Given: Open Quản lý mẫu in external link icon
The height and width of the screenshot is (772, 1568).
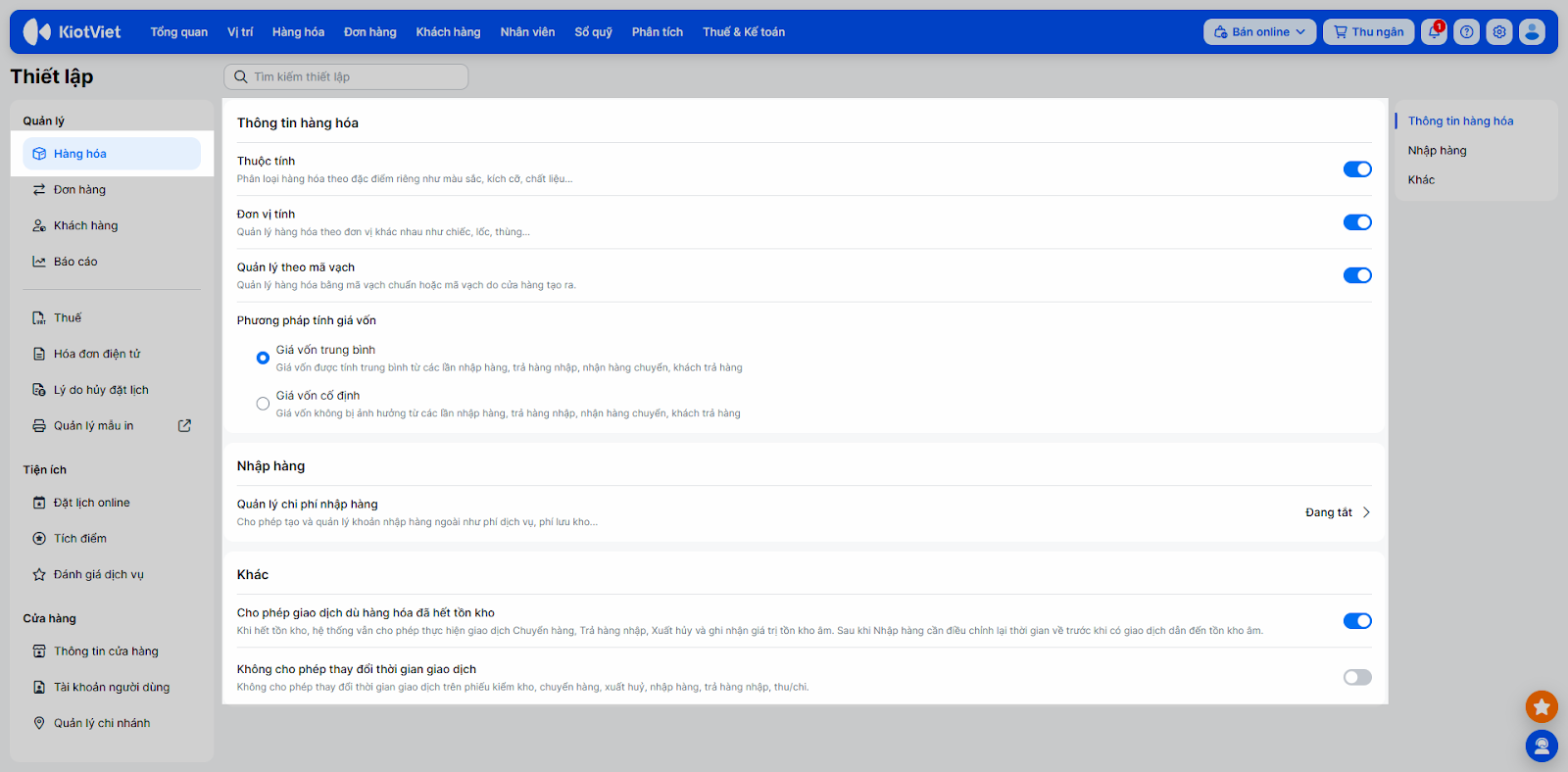Looking at the screenshot, I should 184,426.
